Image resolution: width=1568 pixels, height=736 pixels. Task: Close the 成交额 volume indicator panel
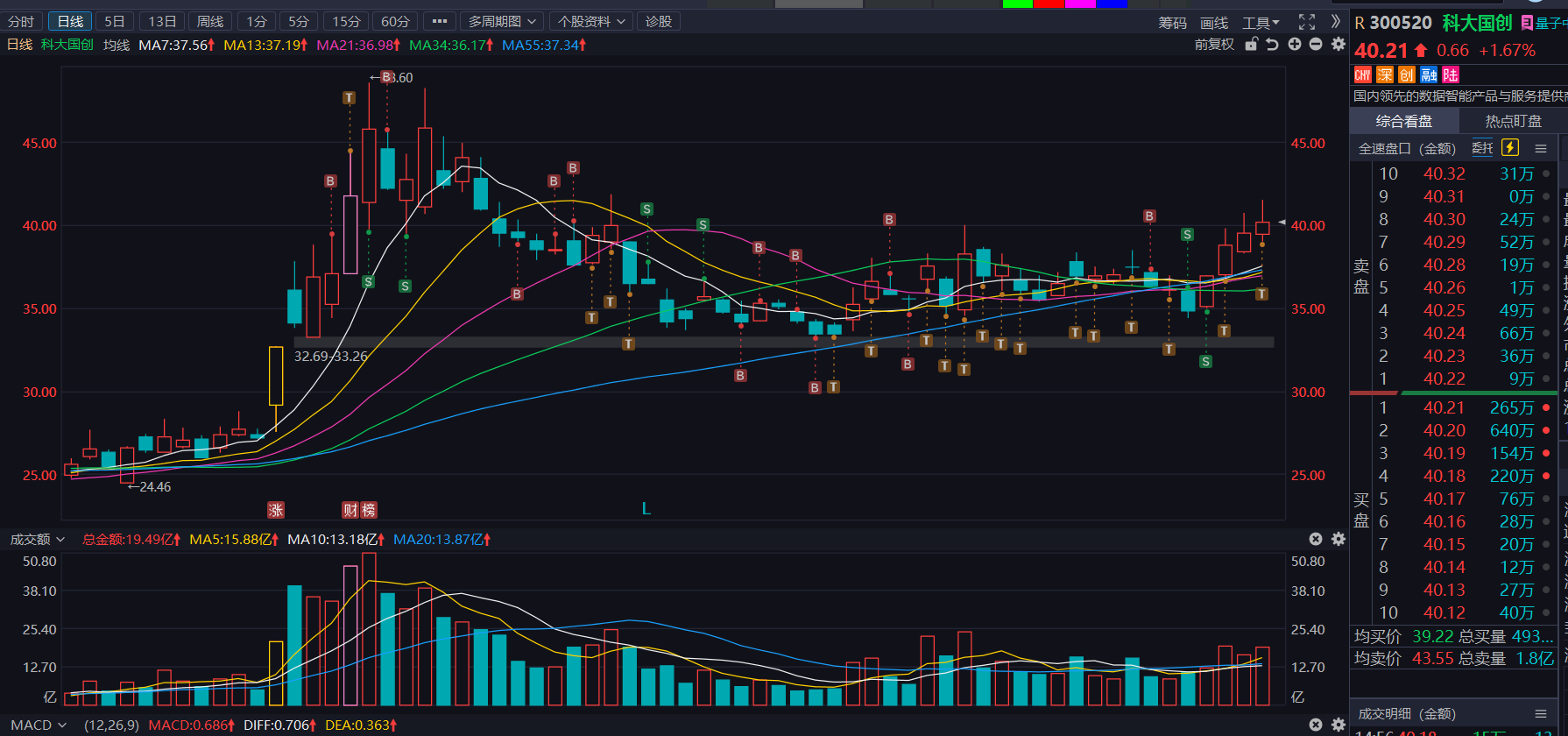[x=1316, y=539]
